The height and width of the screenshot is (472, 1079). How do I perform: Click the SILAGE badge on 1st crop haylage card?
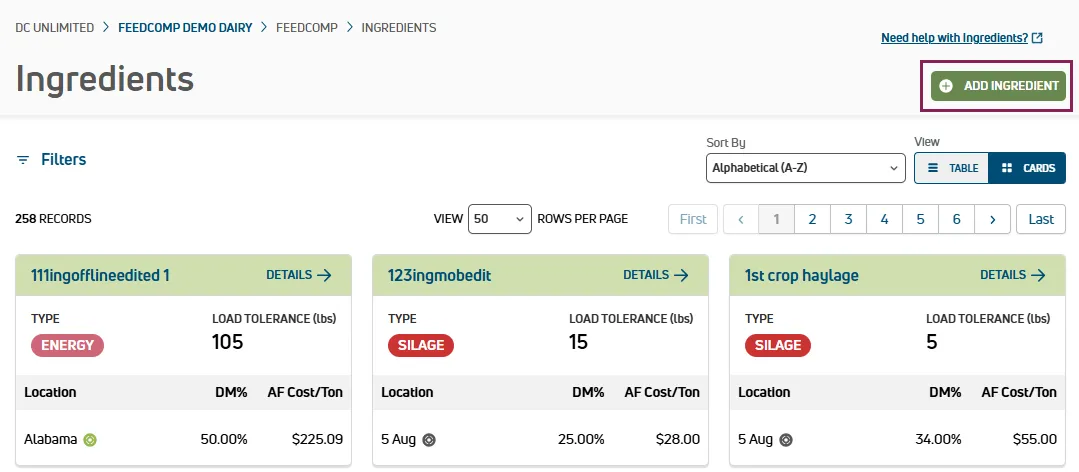tap(778, 345)
